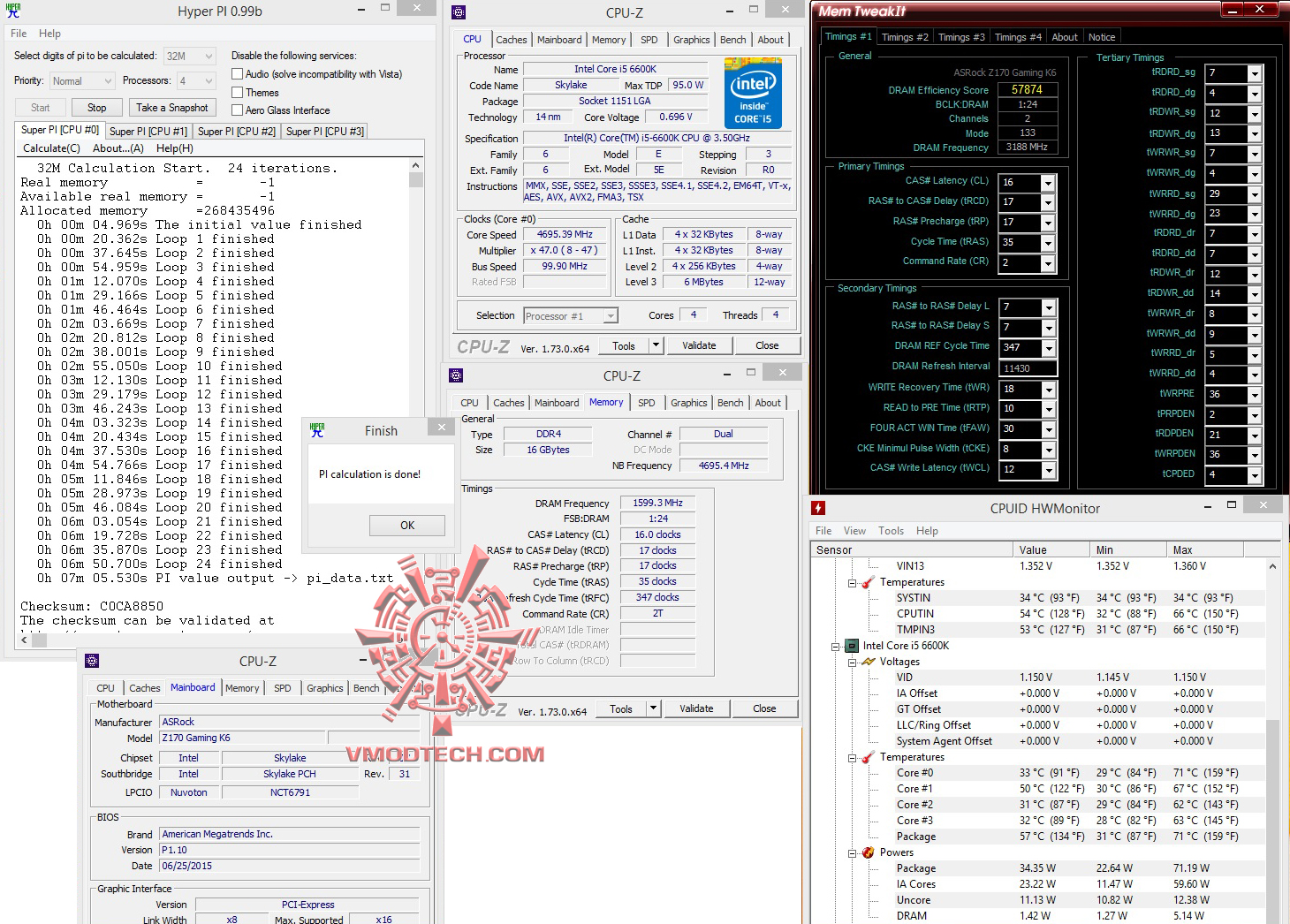Click OK in the Finish dialog
1290x924 pixels.
pyautogui.click(x=407, y=525)
